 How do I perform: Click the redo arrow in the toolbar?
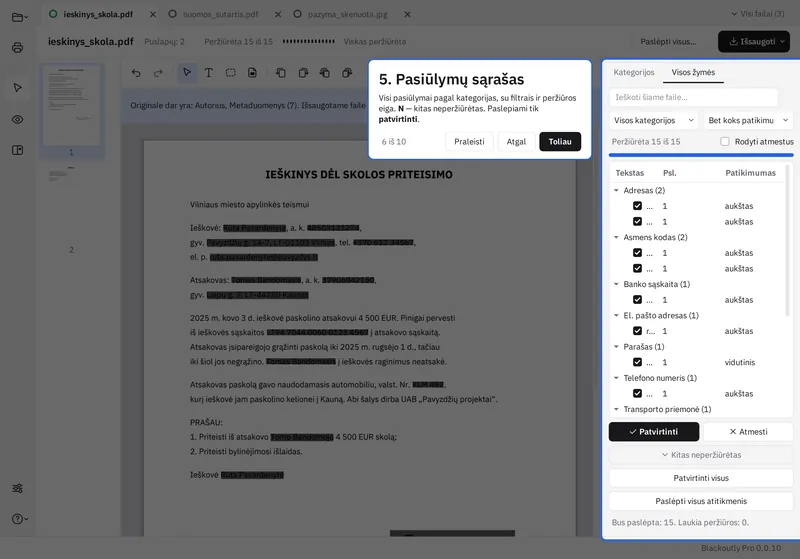click(x=158, y=73)
